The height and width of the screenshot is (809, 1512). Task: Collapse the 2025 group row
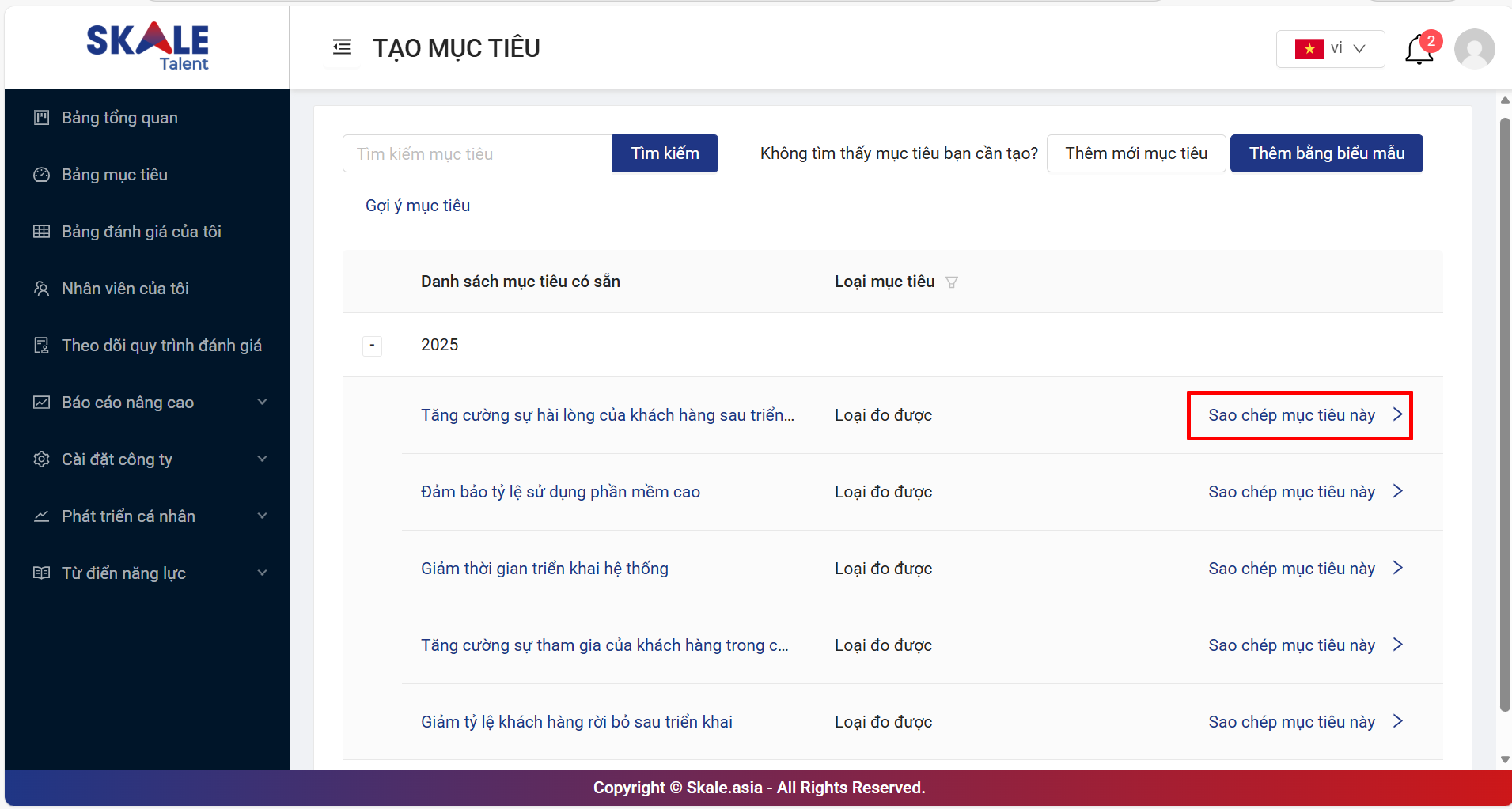[x=372, y=346]
